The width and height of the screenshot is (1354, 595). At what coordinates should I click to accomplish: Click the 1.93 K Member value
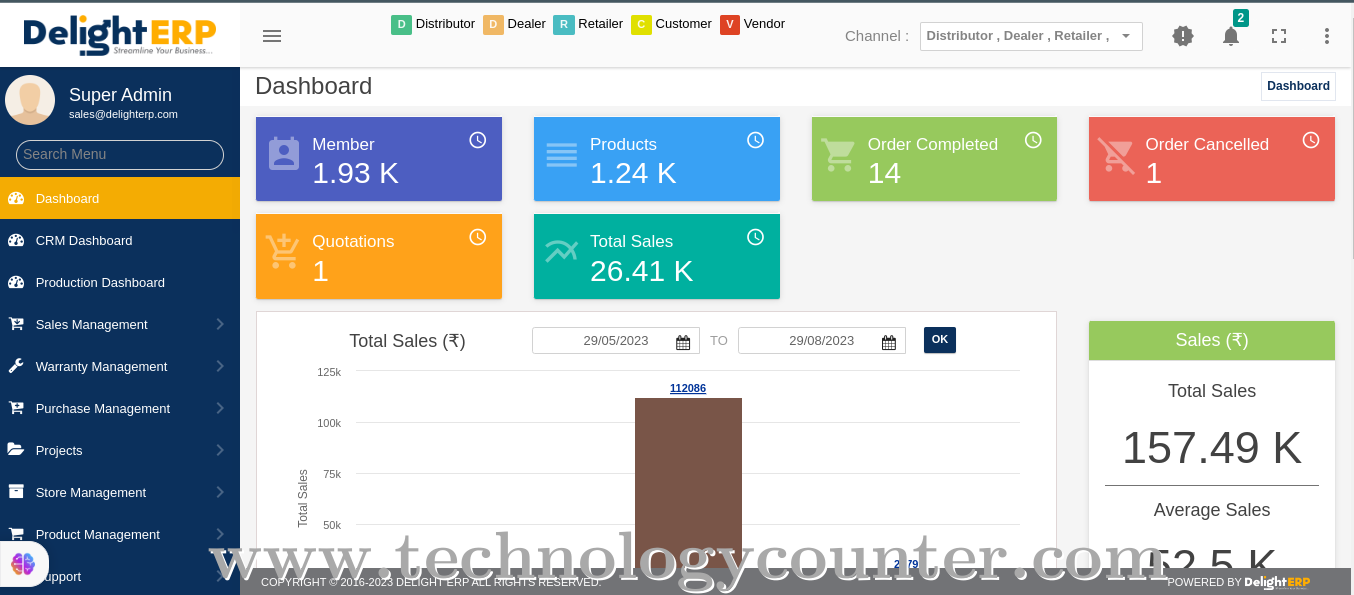coord(355,173)
